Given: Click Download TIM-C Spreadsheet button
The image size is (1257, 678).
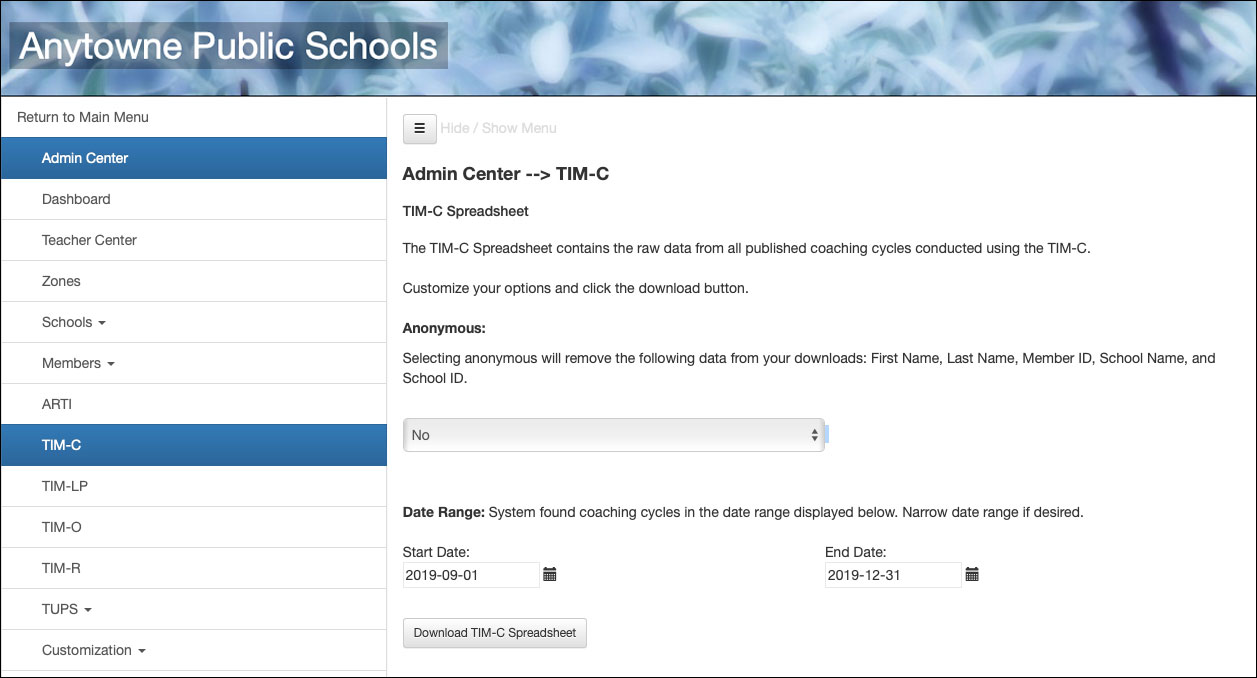Looking at the screenshot, I should point(495,633).
